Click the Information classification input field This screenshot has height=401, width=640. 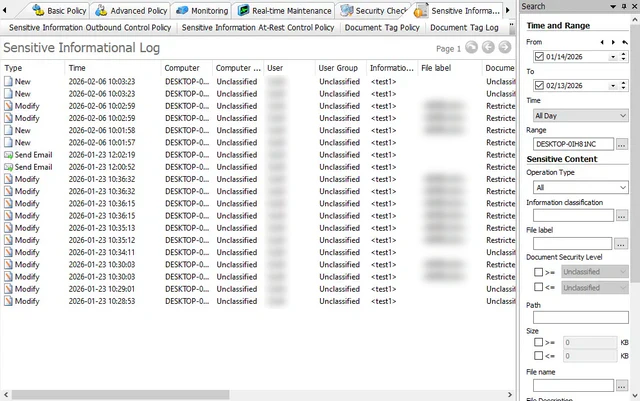573,216
